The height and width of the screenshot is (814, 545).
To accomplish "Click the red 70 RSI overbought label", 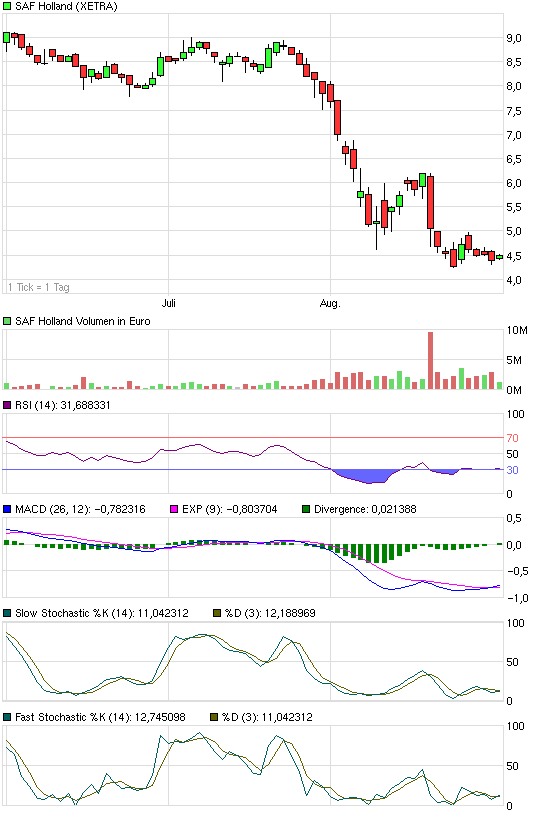I will 512,438.
